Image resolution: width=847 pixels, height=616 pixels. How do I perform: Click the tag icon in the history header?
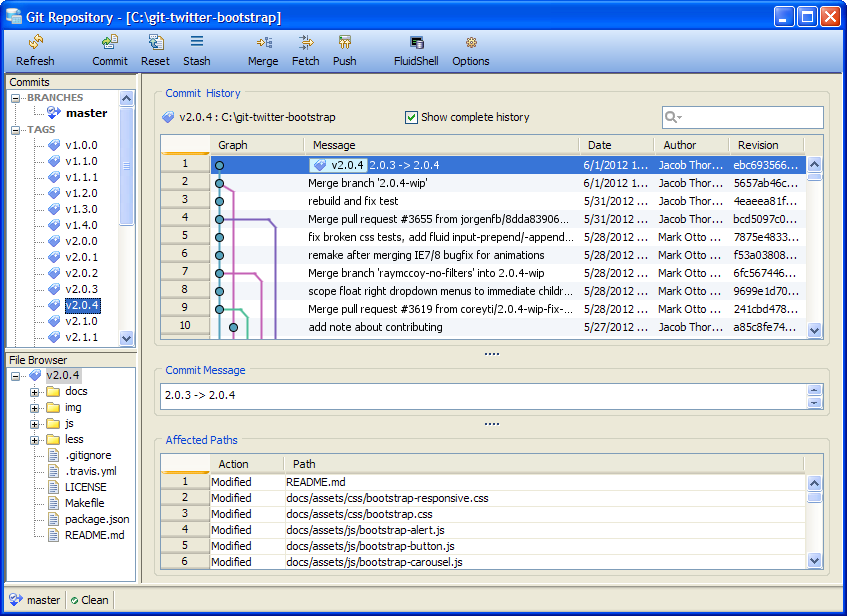click(168, 117)
